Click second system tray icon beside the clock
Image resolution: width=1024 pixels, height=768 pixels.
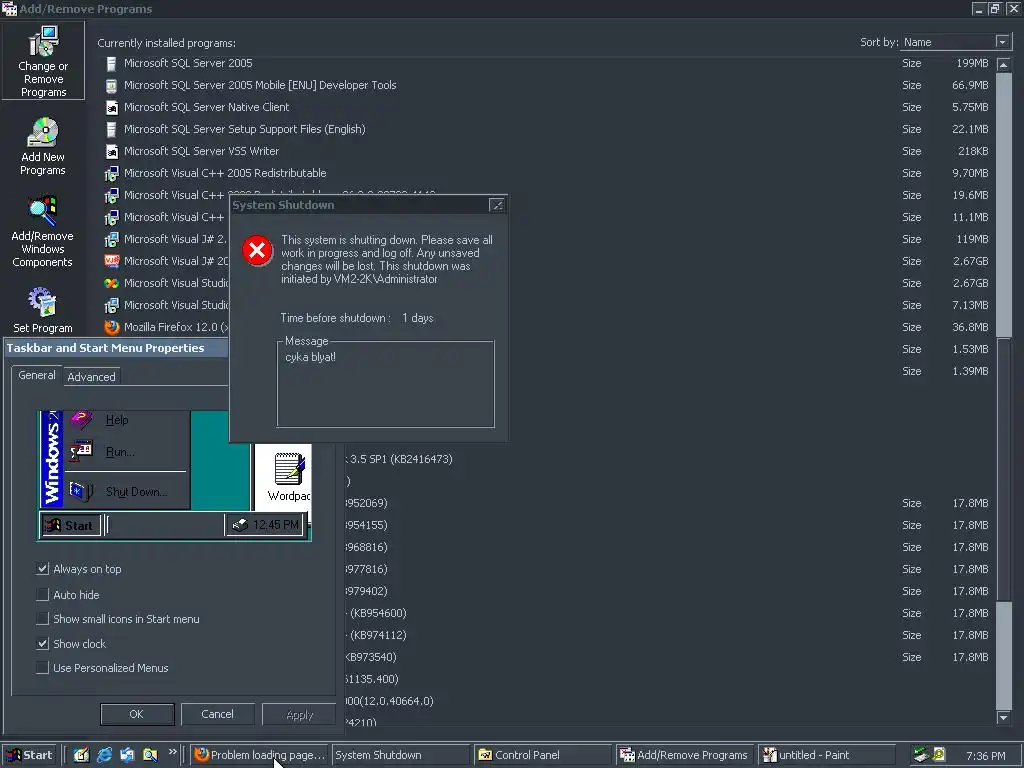939,755
